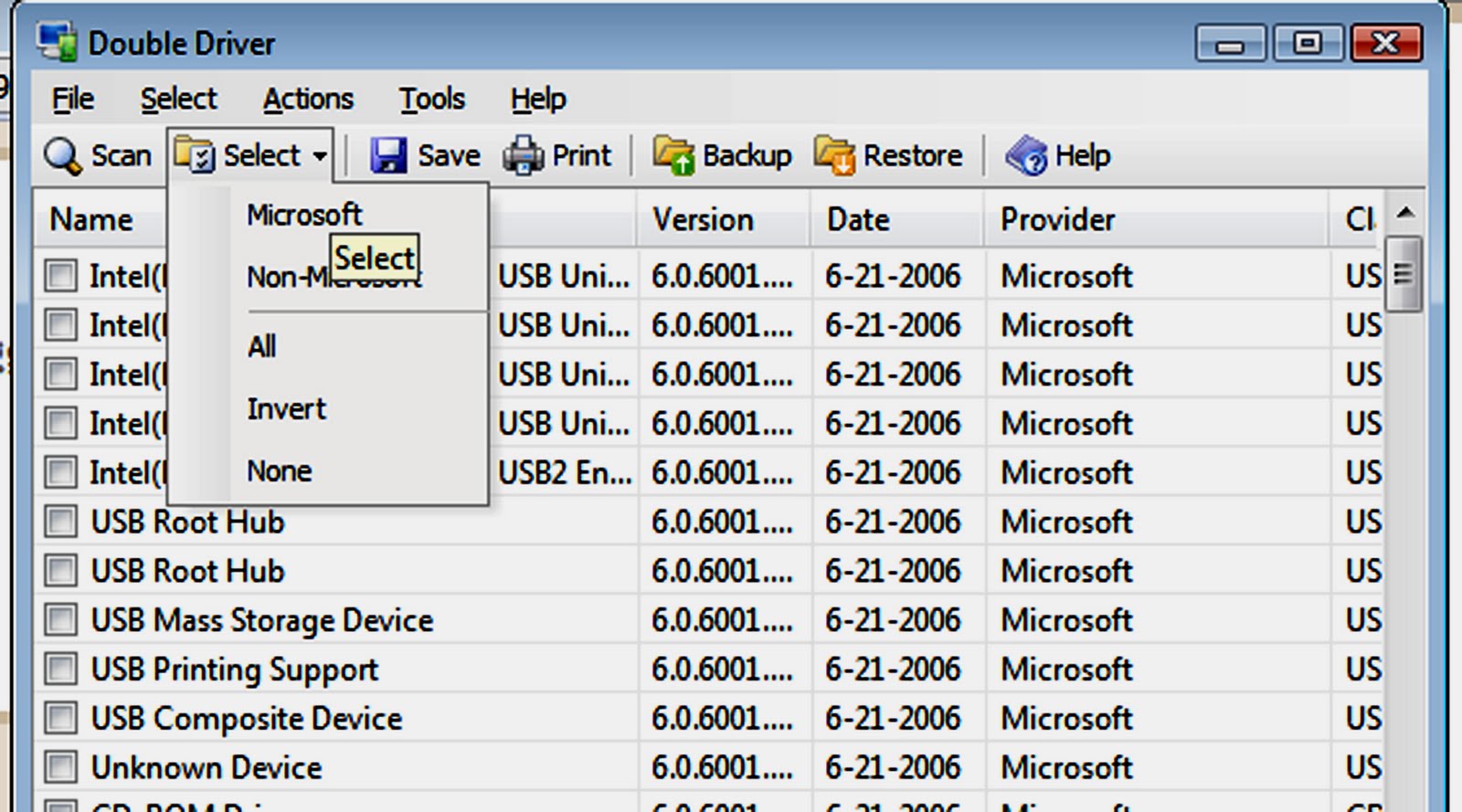The image size is (1462, 812).
Task: Check the USB Composite Device checkbox
Action: pyautogui.click(x=61, y=719)
